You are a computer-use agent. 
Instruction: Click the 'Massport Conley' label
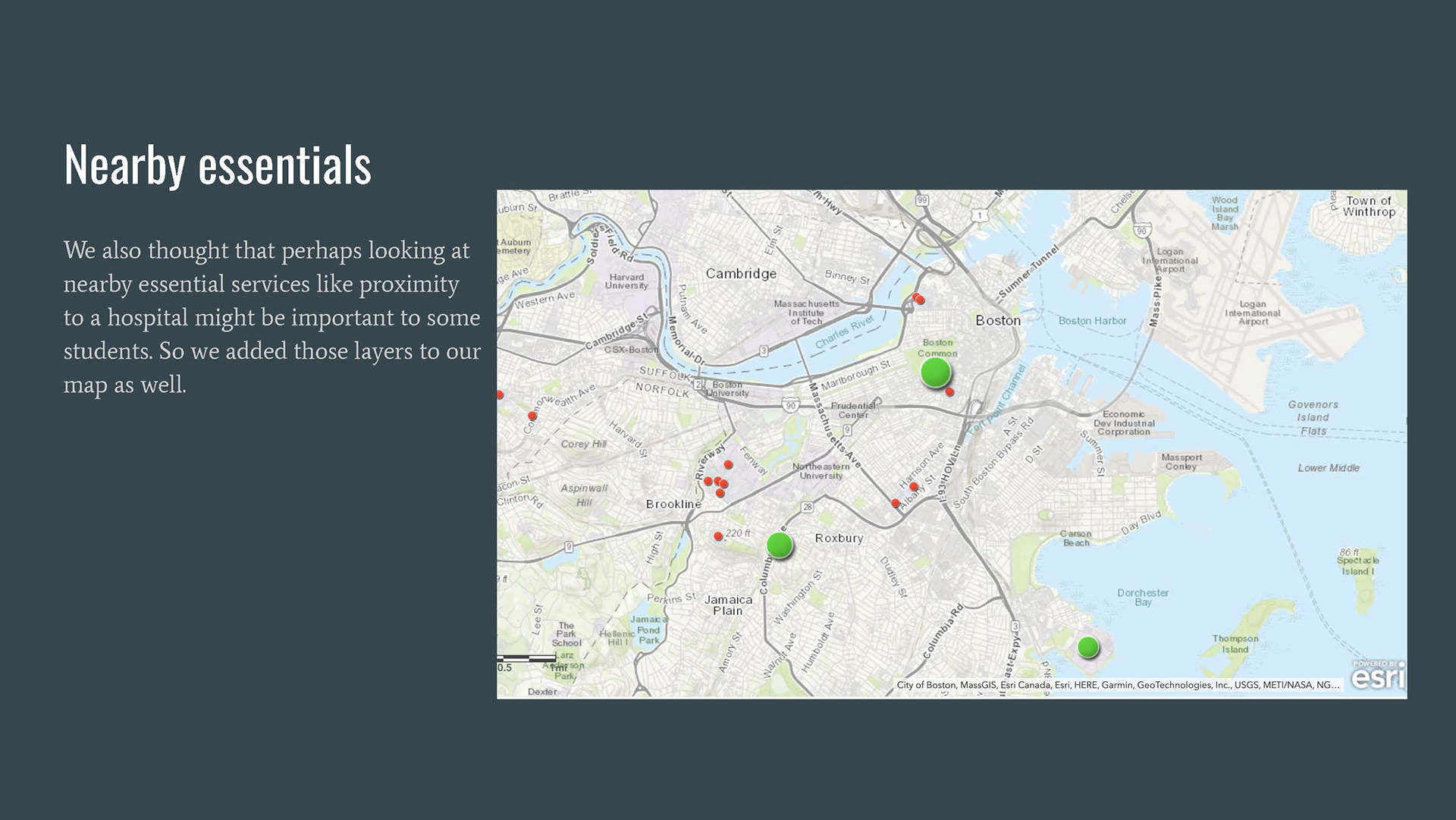pos(1181,462)
